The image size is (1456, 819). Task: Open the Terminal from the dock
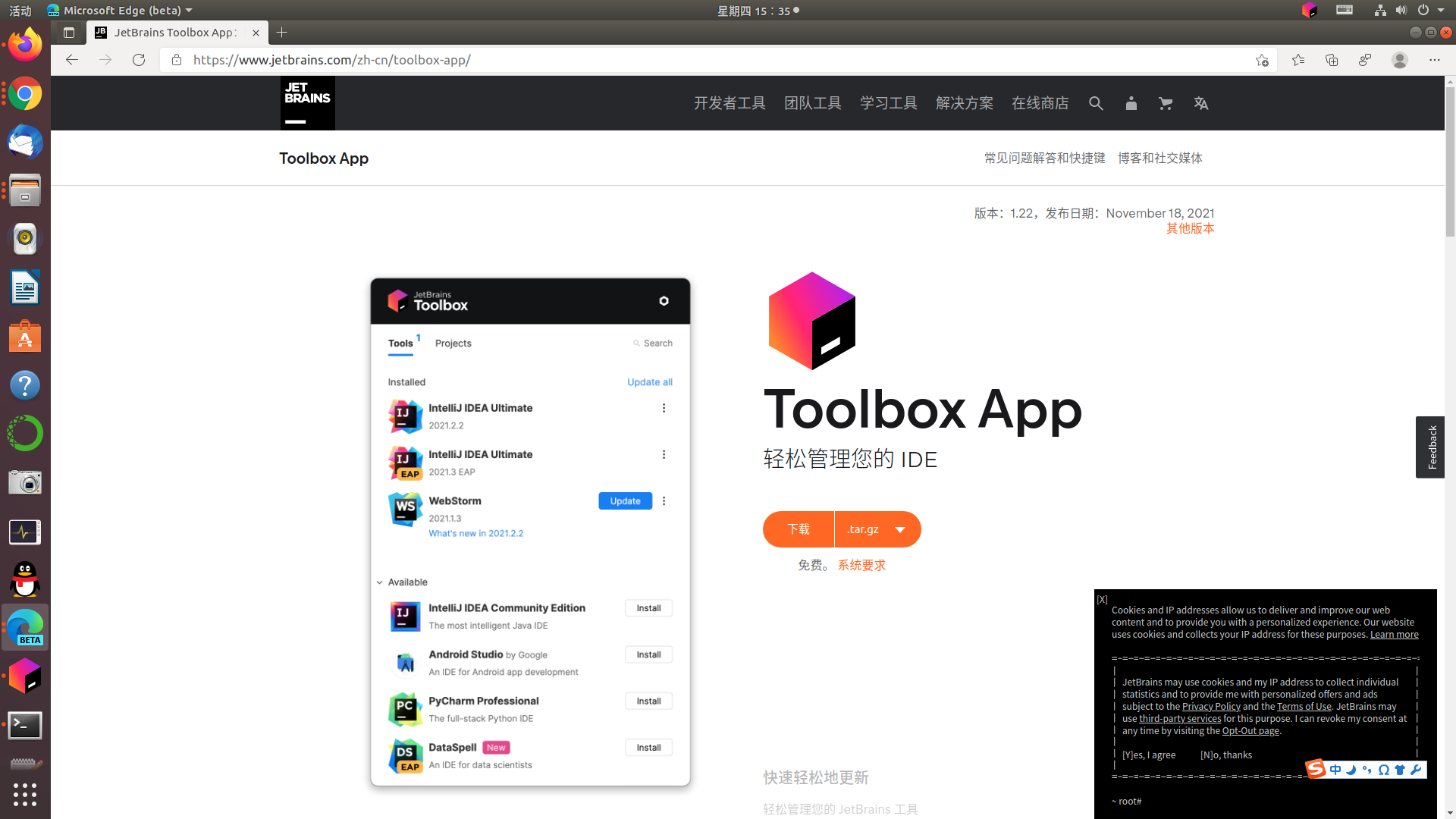point(25,726)
